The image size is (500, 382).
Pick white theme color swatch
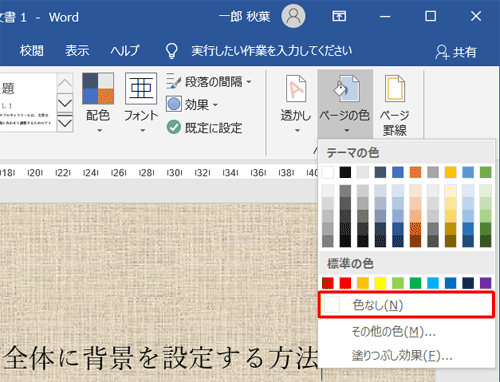pos(328,172)
